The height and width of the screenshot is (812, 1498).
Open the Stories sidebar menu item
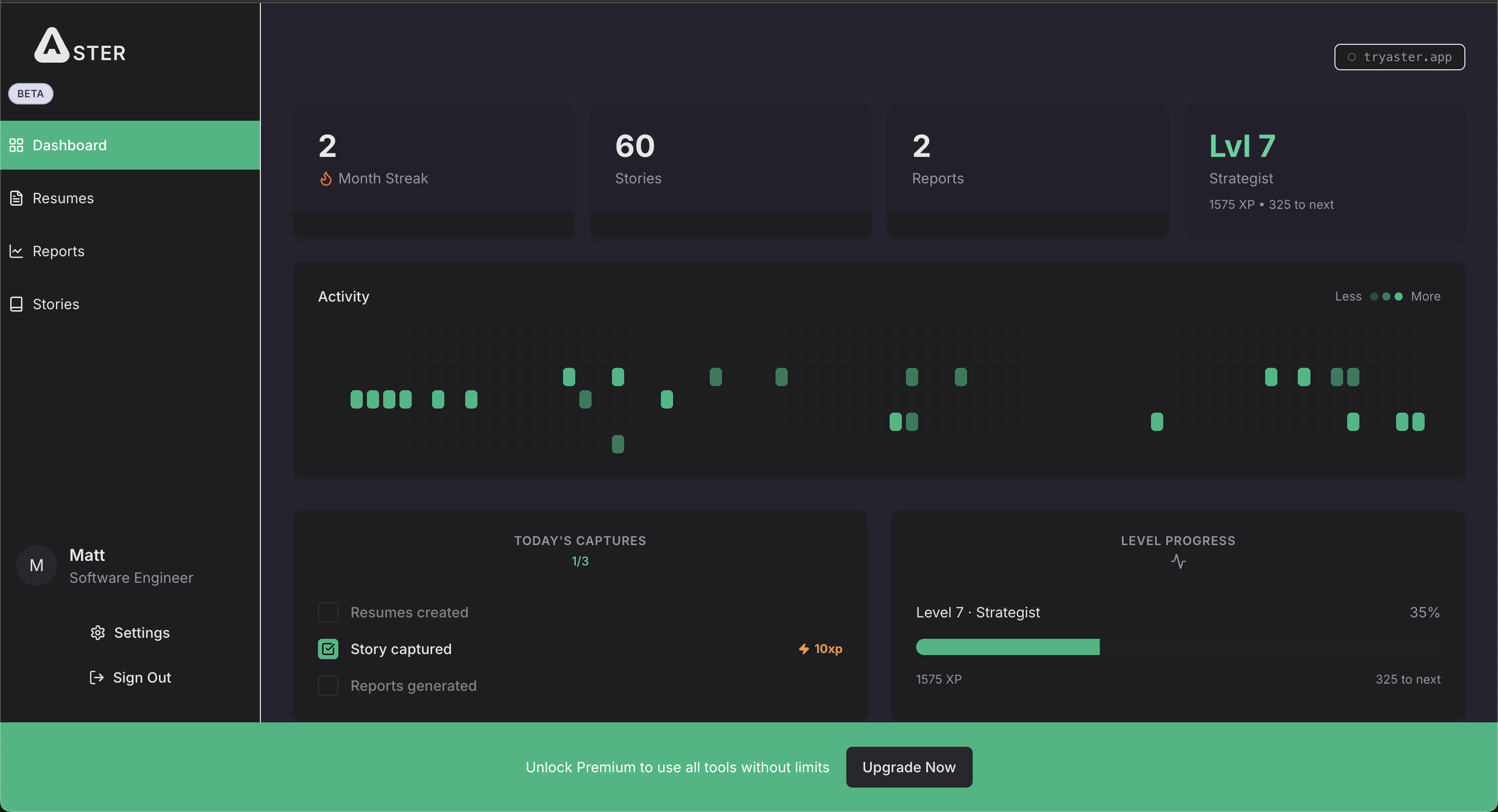coord(56,304)
